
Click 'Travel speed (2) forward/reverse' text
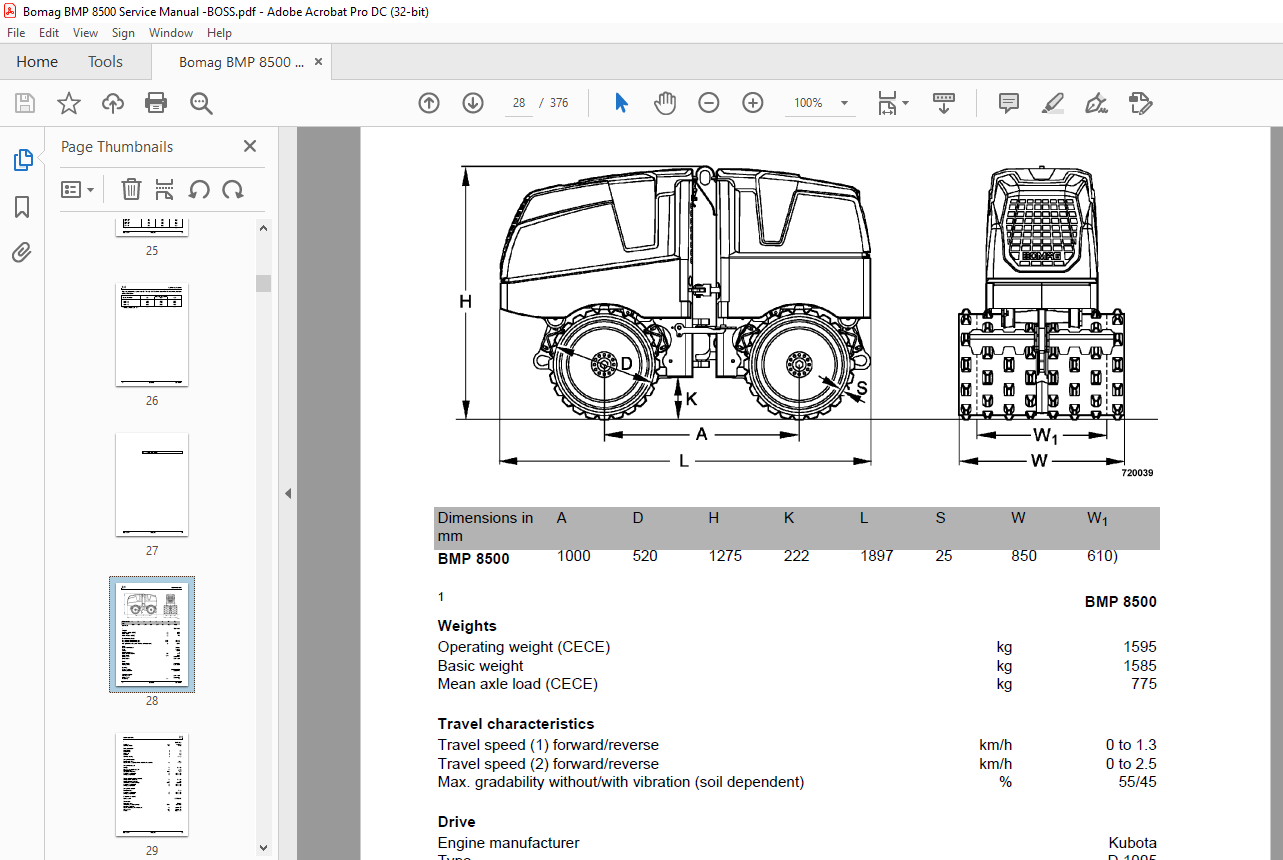pyautogui.click(x=548, y=764)
